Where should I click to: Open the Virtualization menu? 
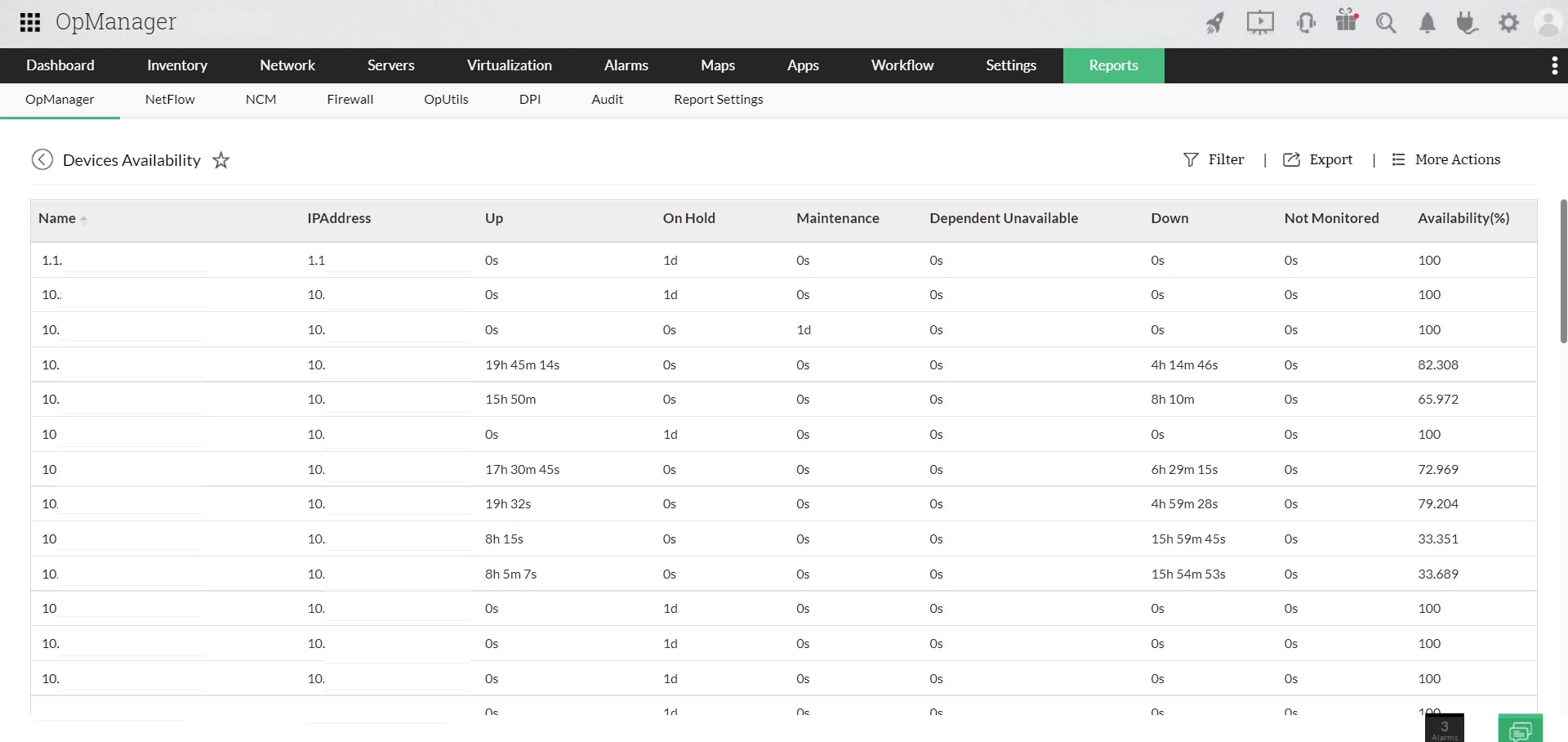[509, 65]
